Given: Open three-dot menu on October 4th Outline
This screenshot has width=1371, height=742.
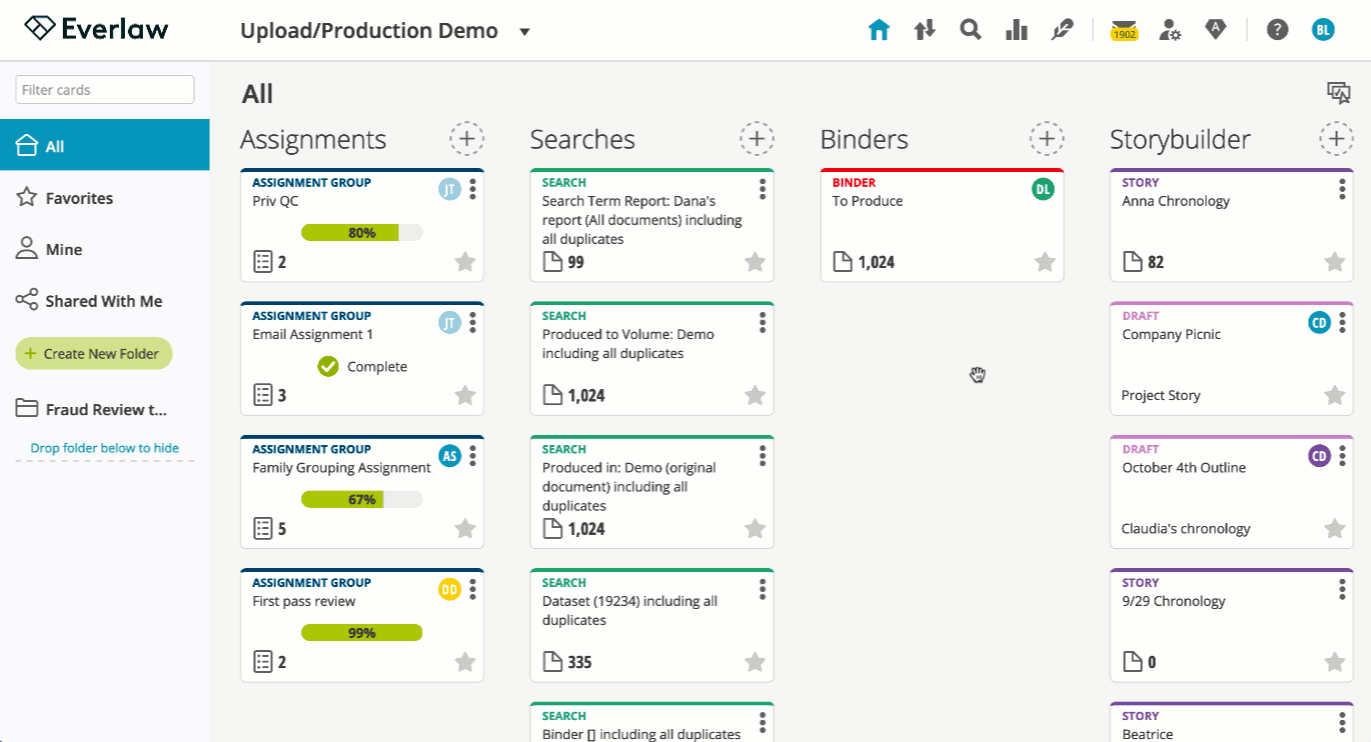Looking at the screenshot, I should (1343, 455).
